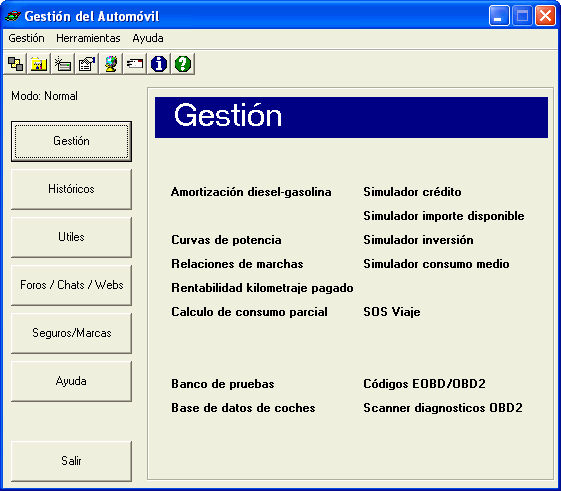Open the Foros / Chats / Webs section
Screen dimensions: 561x491
click(x=71, y=285)
